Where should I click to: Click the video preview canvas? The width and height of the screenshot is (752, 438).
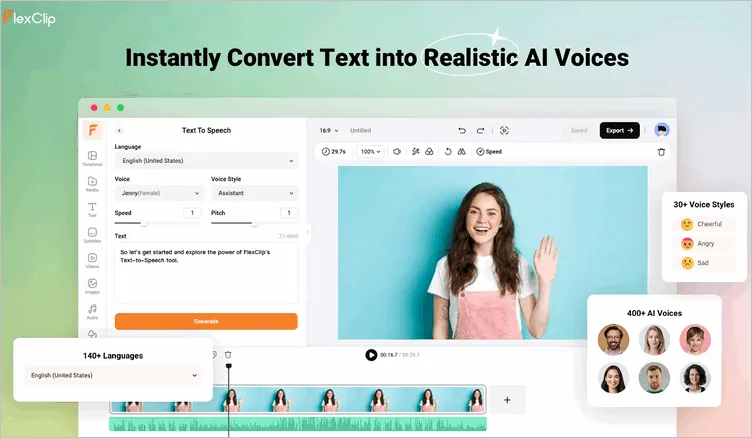(x=493, y=253)
